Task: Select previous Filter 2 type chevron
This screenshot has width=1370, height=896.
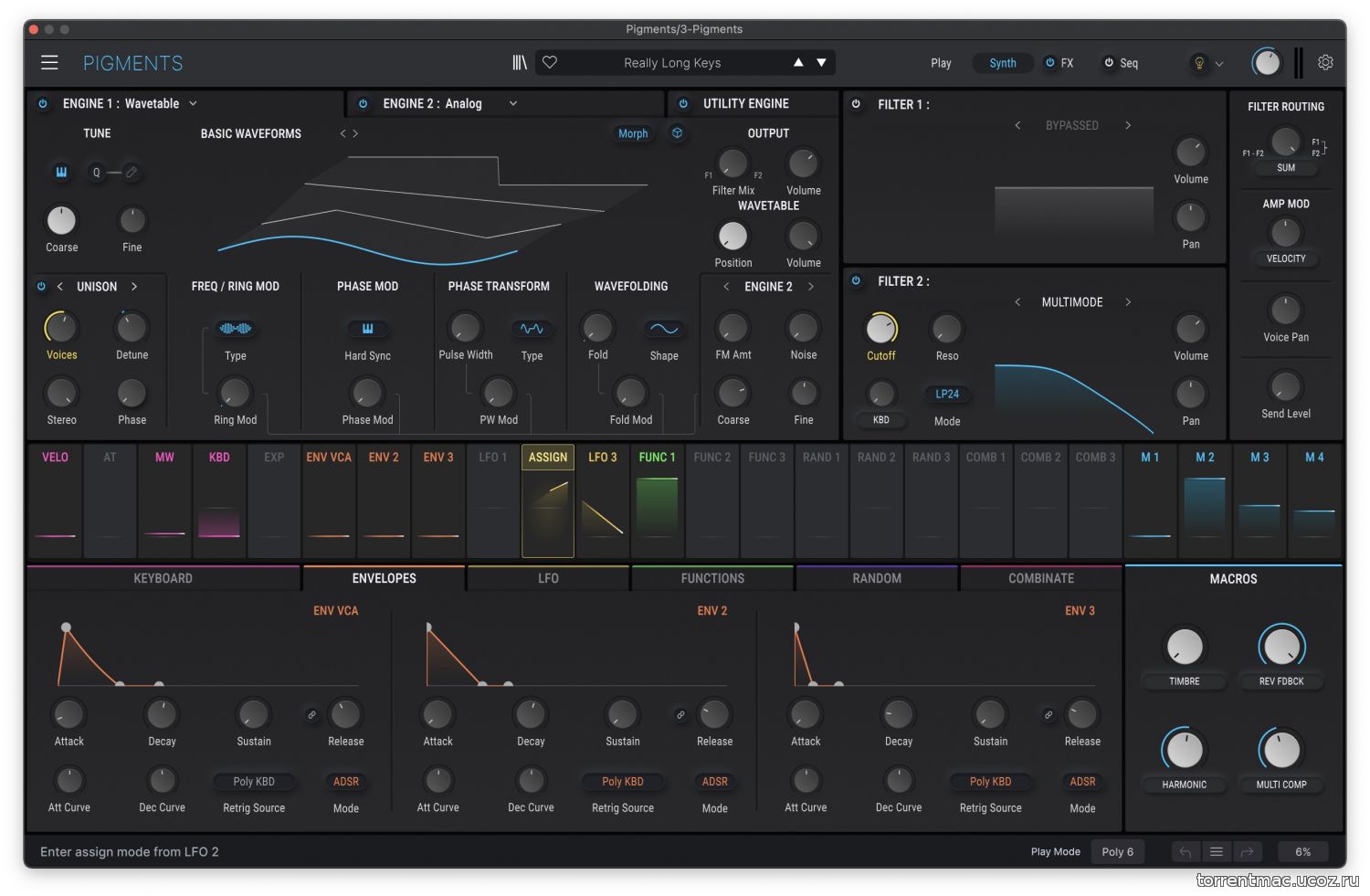Action: [x=1017, y=302]
